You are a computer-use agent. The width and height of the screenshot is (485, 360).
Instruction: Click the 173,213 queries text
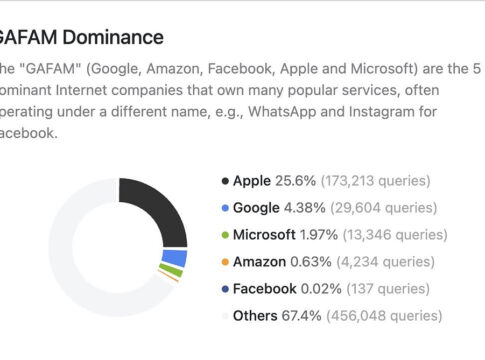(376, 181)
